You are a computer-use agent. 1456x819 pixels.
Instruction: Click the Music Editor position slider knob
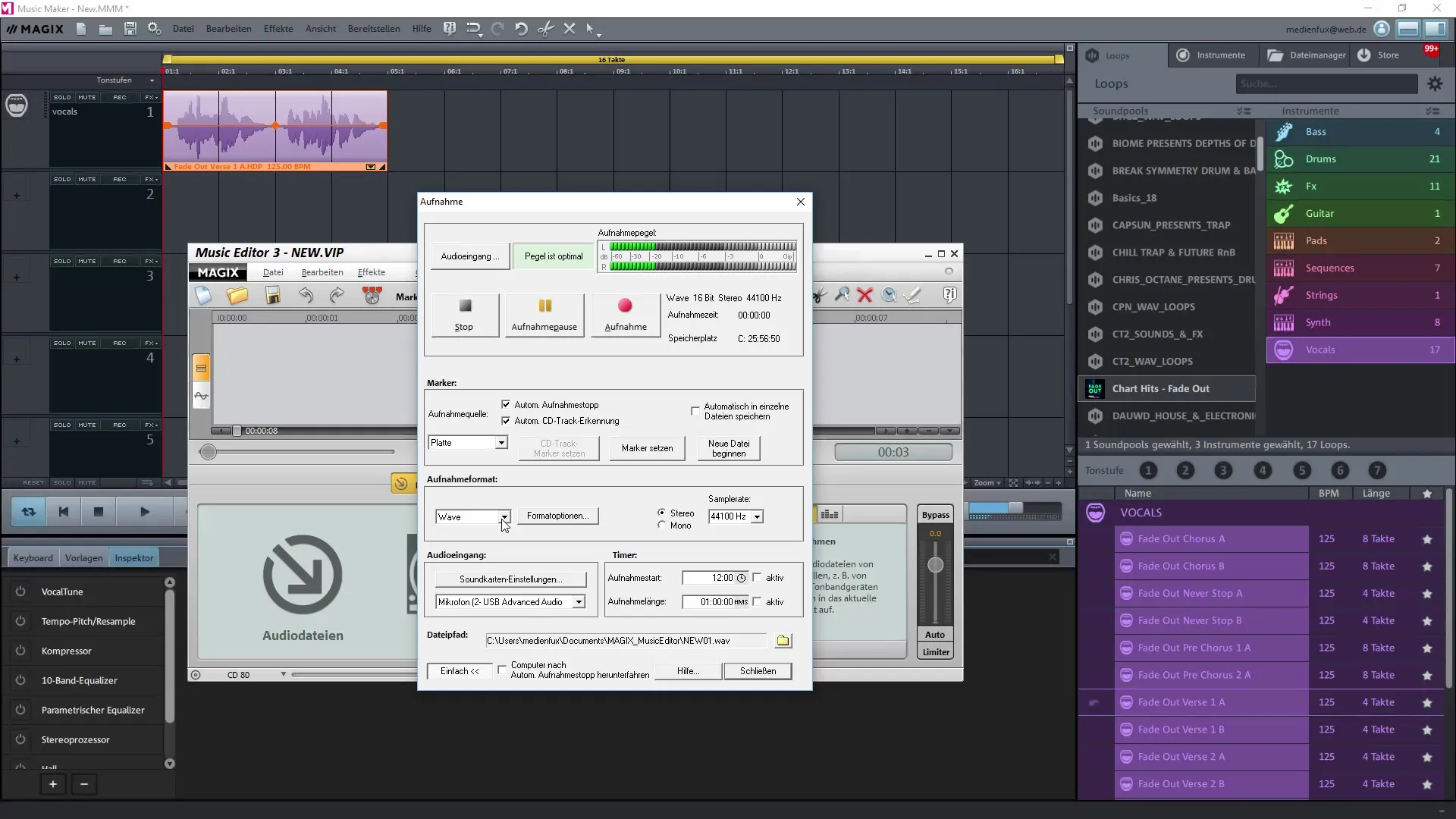(208, 452)
